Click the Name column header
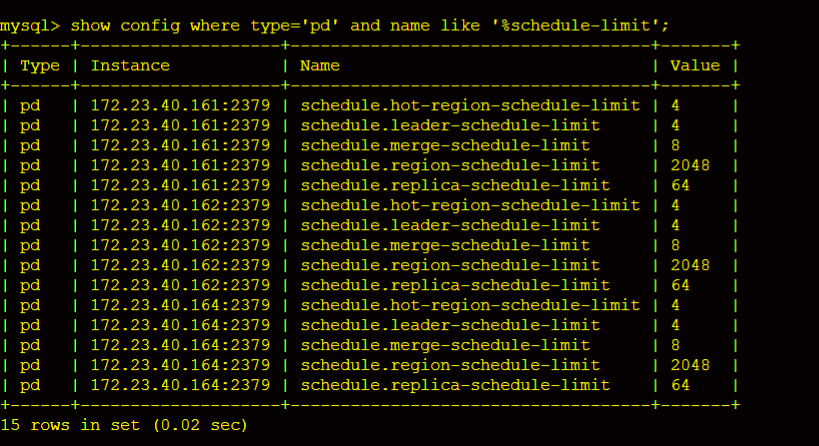The height and width of the screenshot is (446, 819). [320, 66]
